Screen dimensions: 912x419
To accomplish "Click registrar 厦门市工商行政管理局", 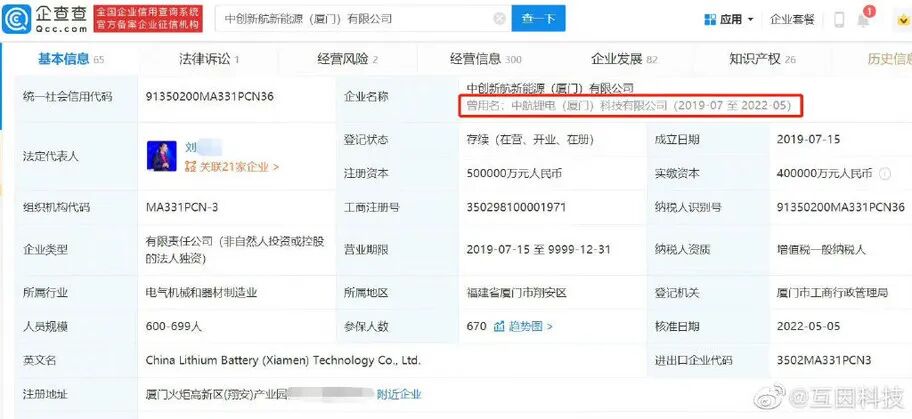I will pyautogui.click(x=832, y=293).
